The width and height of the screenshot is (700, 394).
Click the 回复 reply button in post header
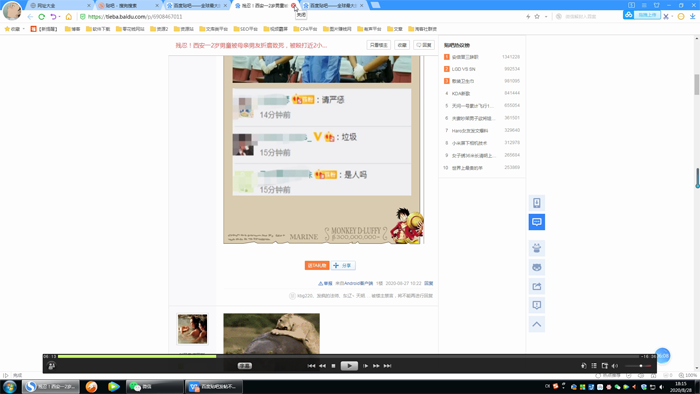click(424, 45)
